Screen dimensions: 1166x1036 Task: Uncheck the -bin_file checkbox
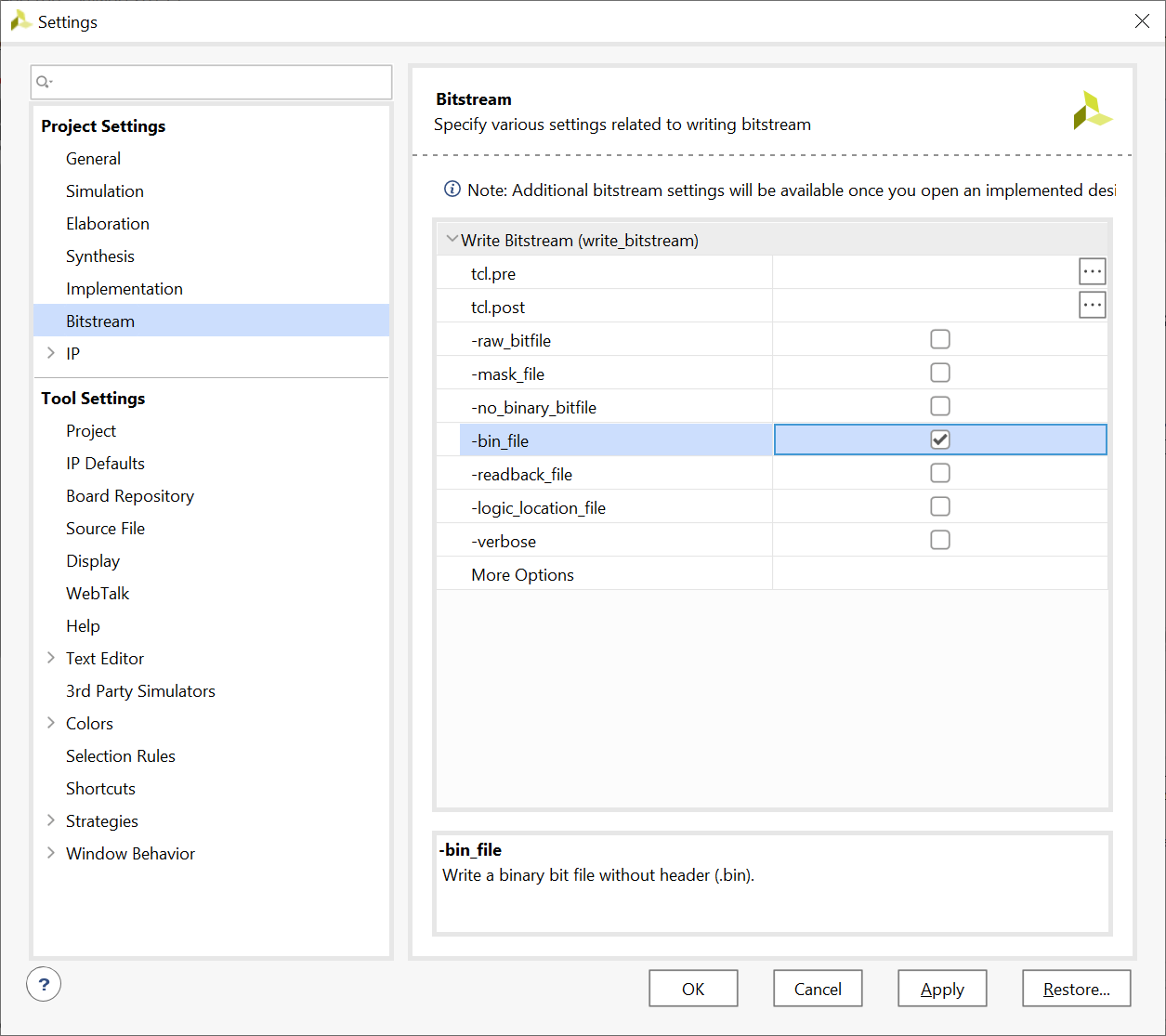coord(940,439)
